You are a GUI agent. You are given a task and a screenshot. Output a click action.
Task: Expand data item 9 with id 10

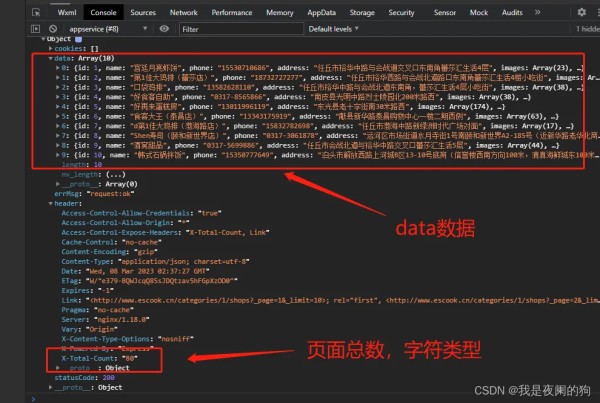pos(58,155)
